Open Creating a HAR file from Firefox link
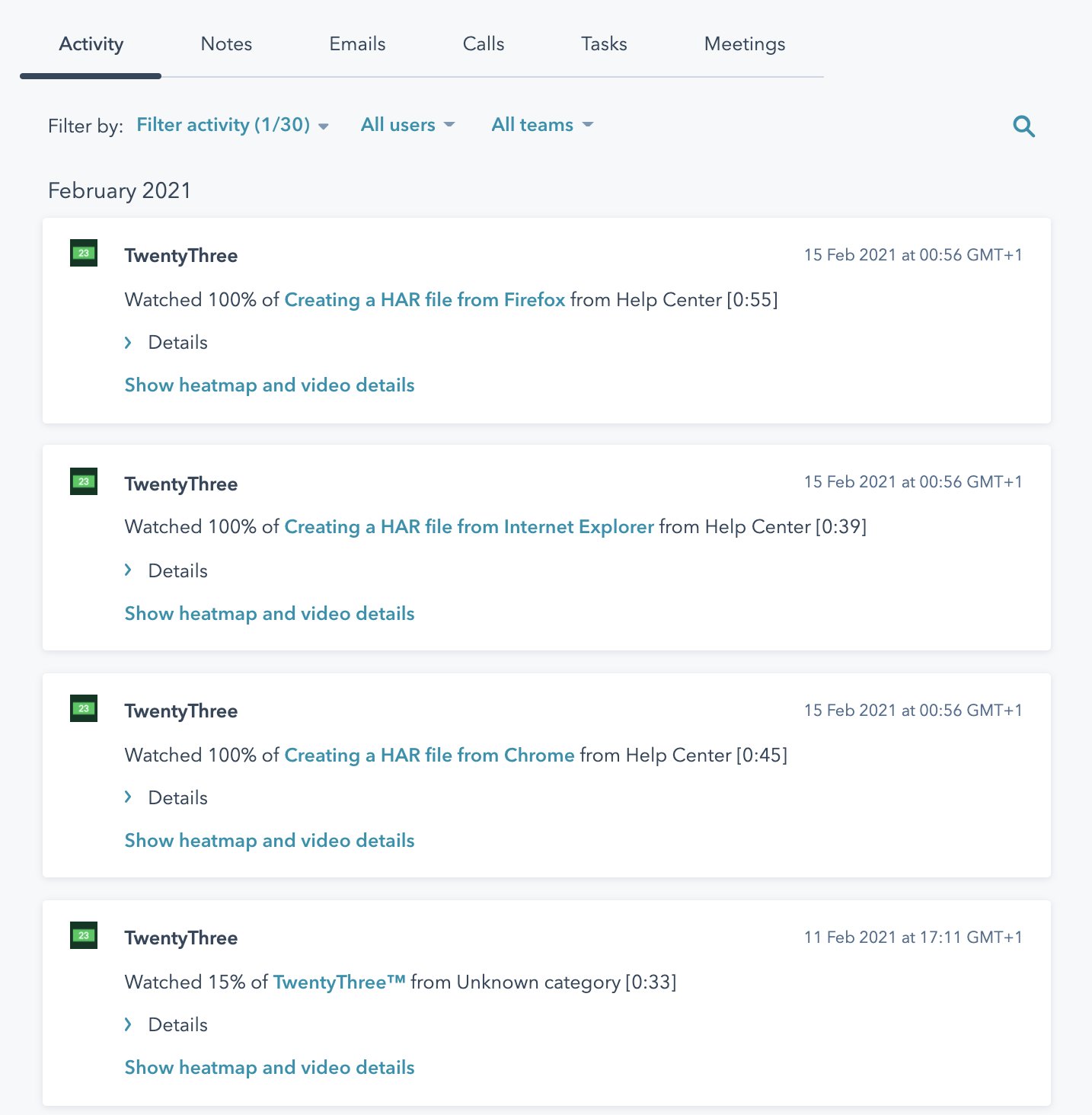Image resolution: width=1092 pixels, height=1115 pixels. (425, 300)
